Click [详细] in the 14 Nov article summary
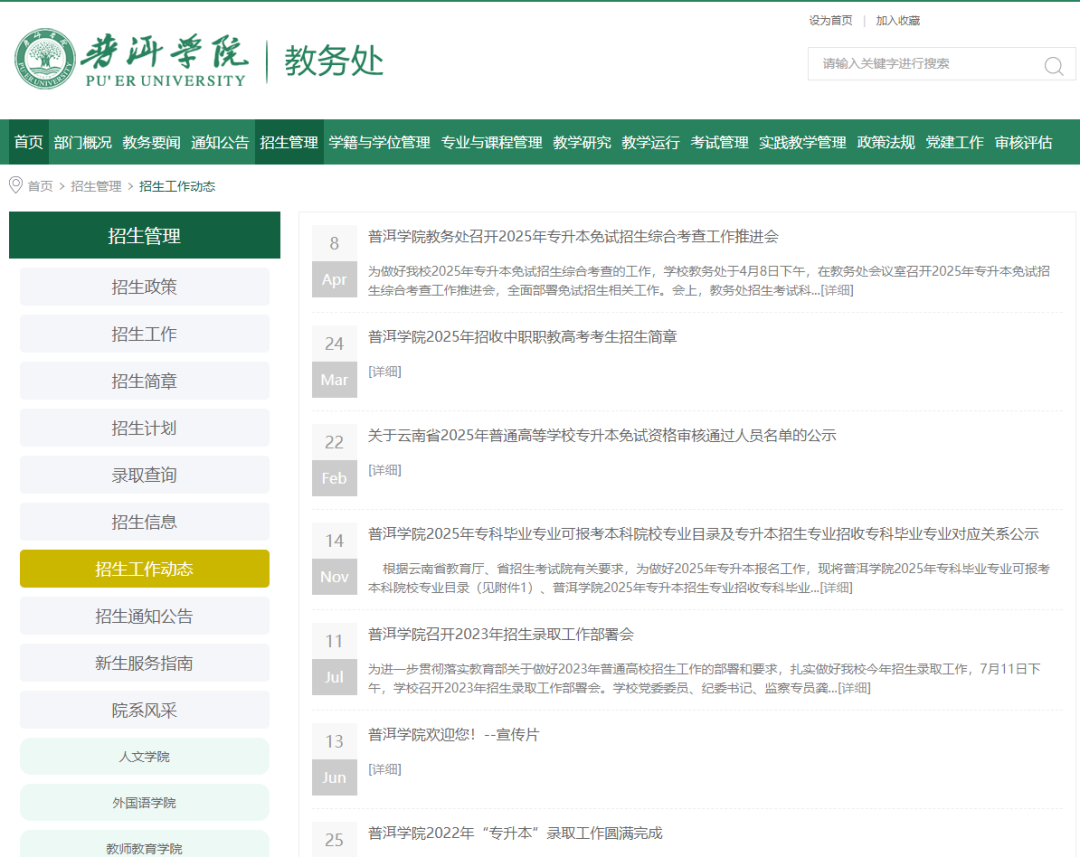Viewport: 1080px width, 857px height. (836, 588)
